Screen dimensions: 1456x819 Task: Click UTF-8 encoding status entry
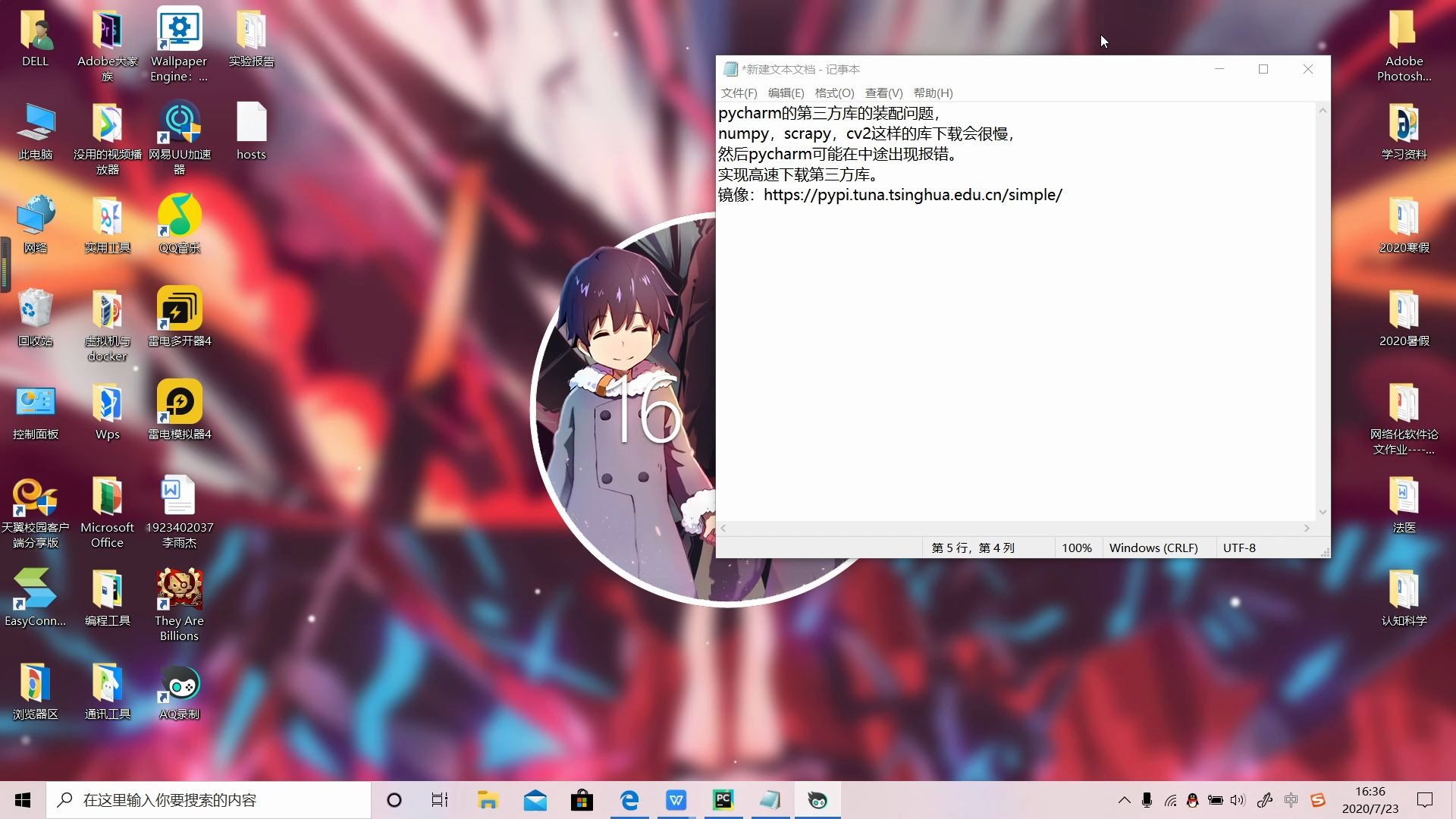pyautogui.click(x=1239, y=548)
